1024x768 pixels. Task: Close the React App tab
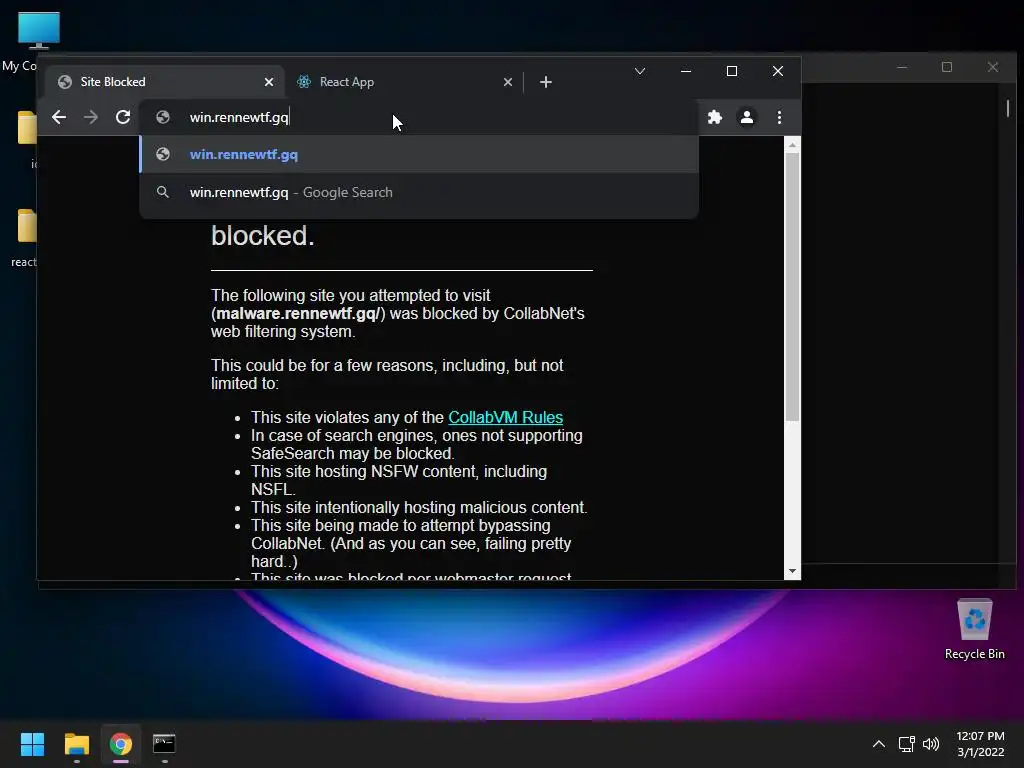tap(508, 82)
